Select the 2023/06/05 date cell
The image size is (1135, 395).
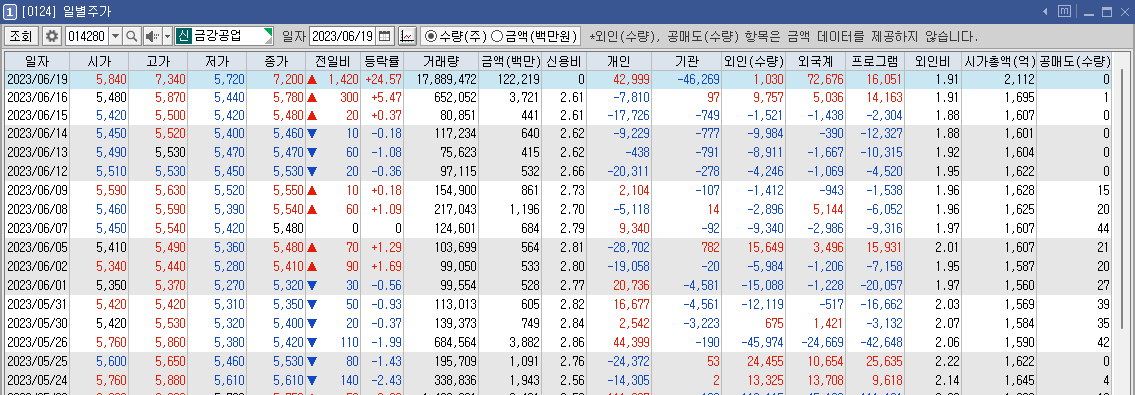click(37, 246)
